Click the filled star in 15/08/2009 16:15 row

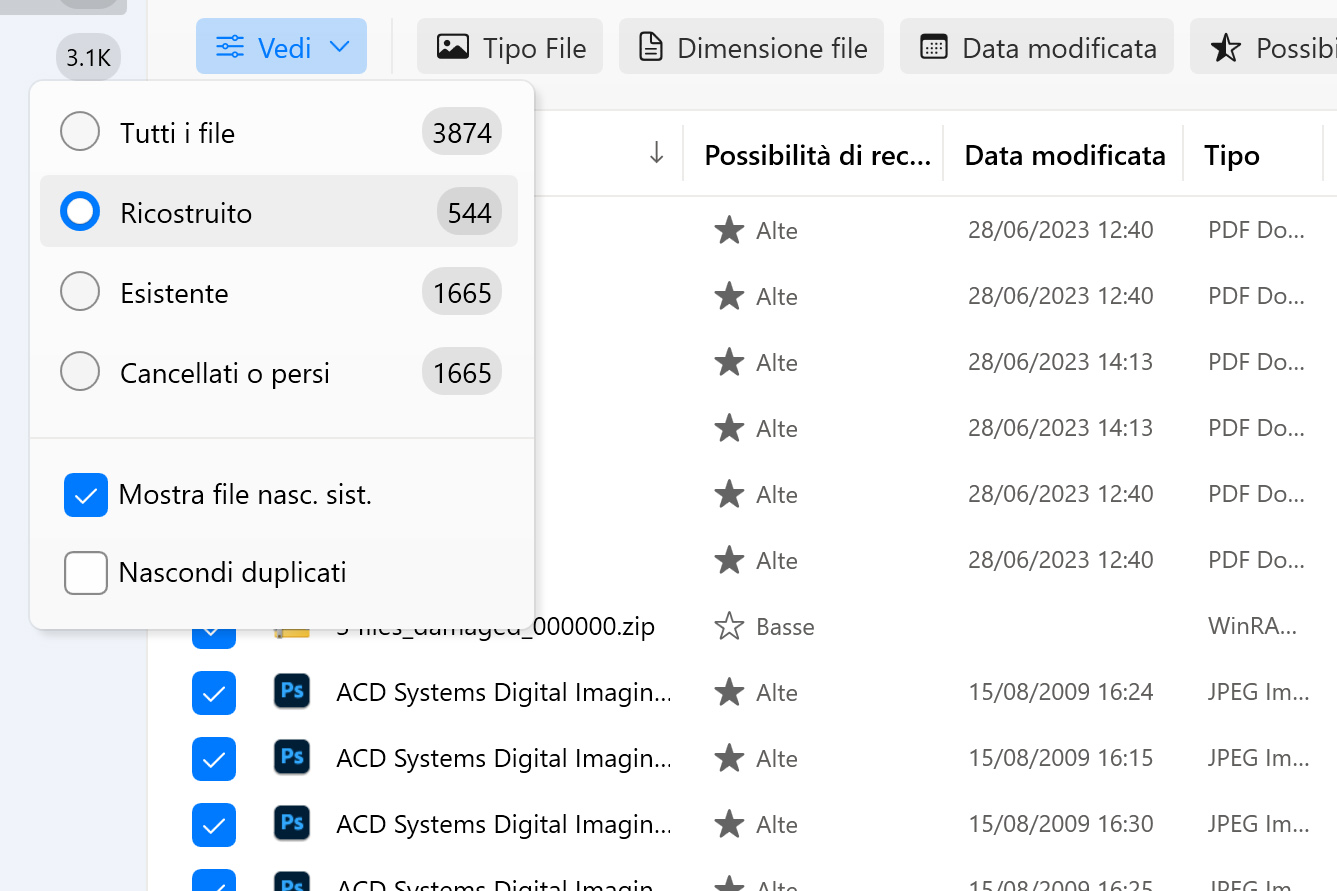click(x=729, y=758)
